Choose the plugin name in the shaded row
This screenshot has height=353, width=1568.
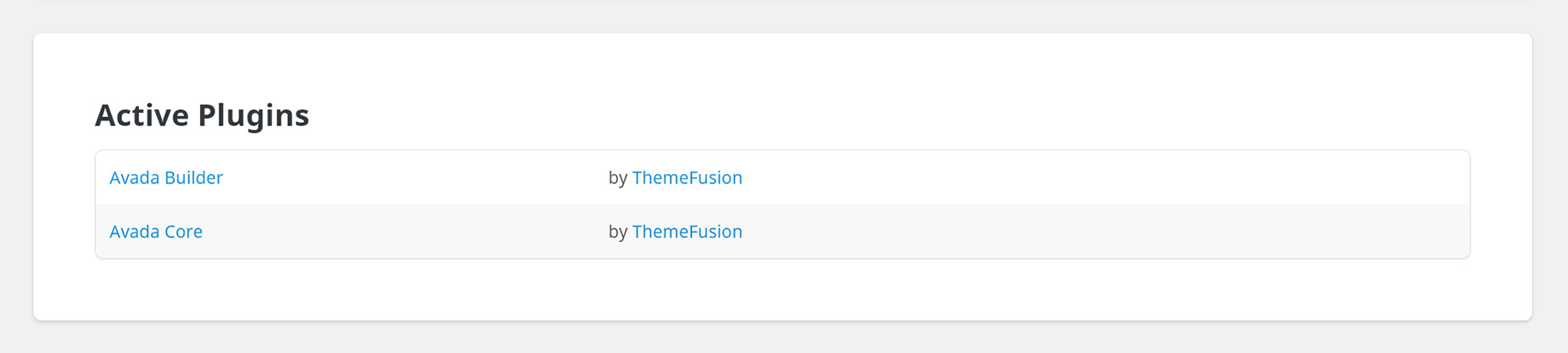[x=156, y=232]
